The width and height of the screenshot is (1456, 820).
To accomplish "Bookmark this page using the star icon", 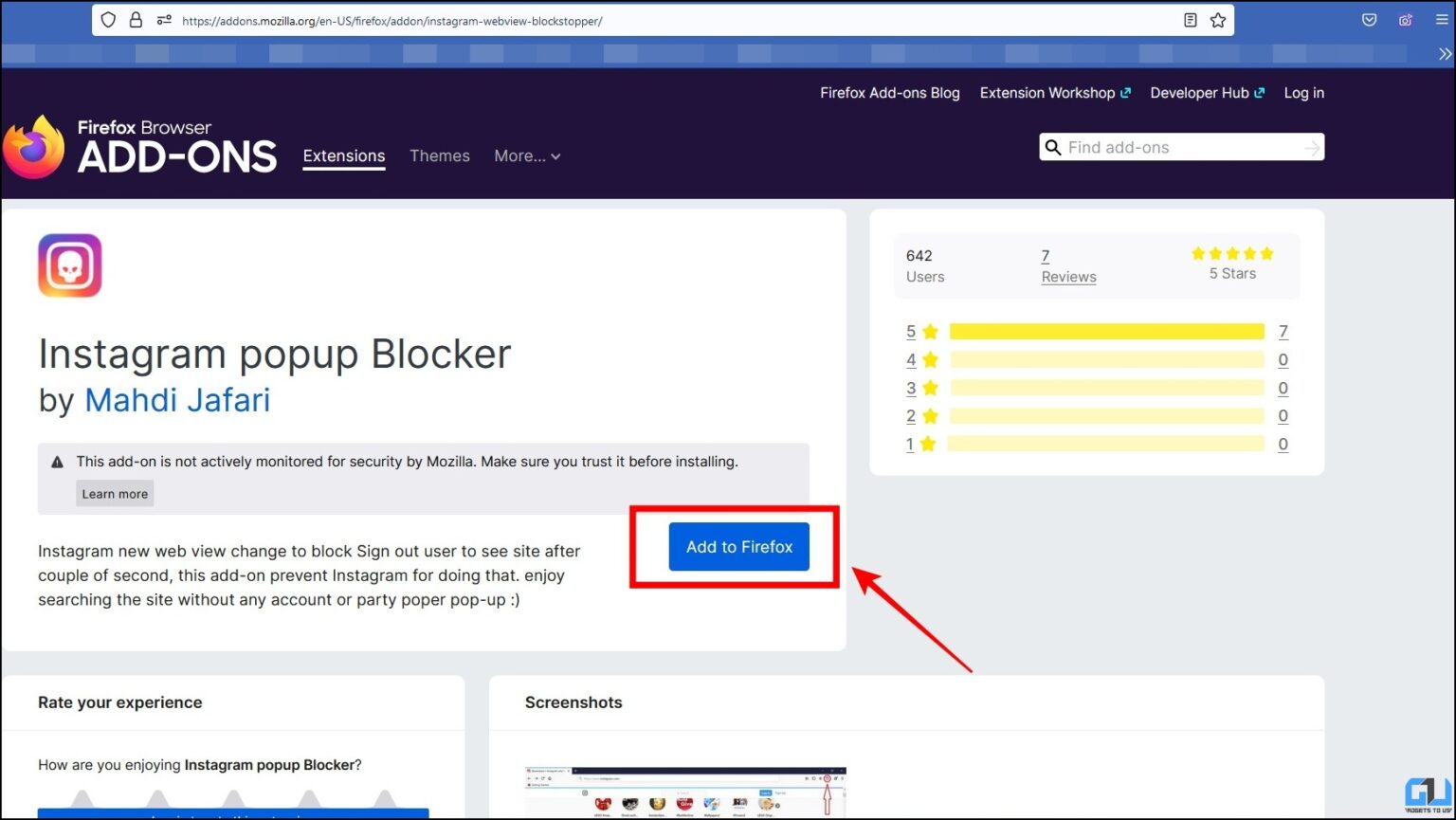I will (x=1218, y=20).
